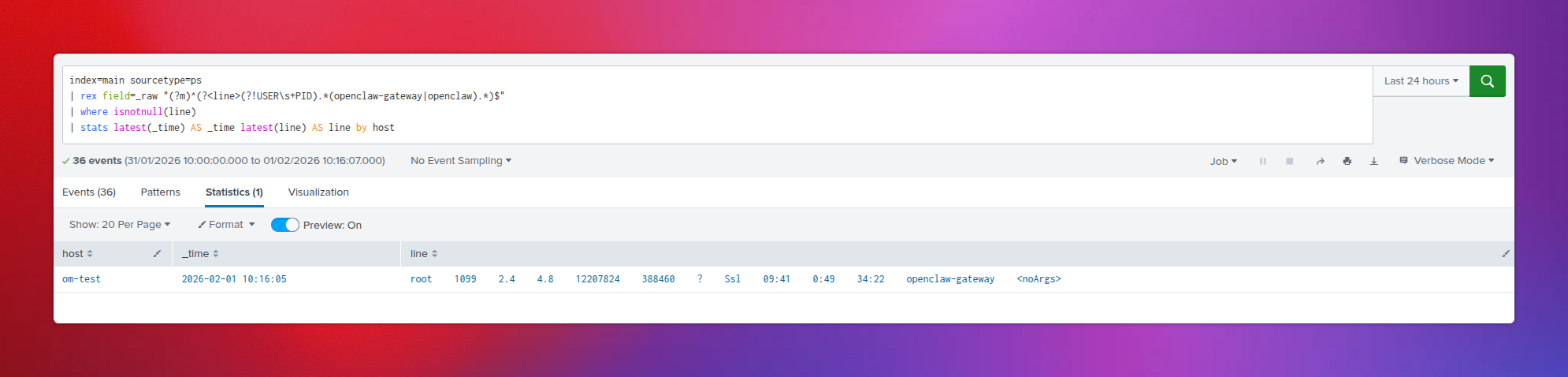
Task: Toggle the Preview switch off
Action: point(284,225)
